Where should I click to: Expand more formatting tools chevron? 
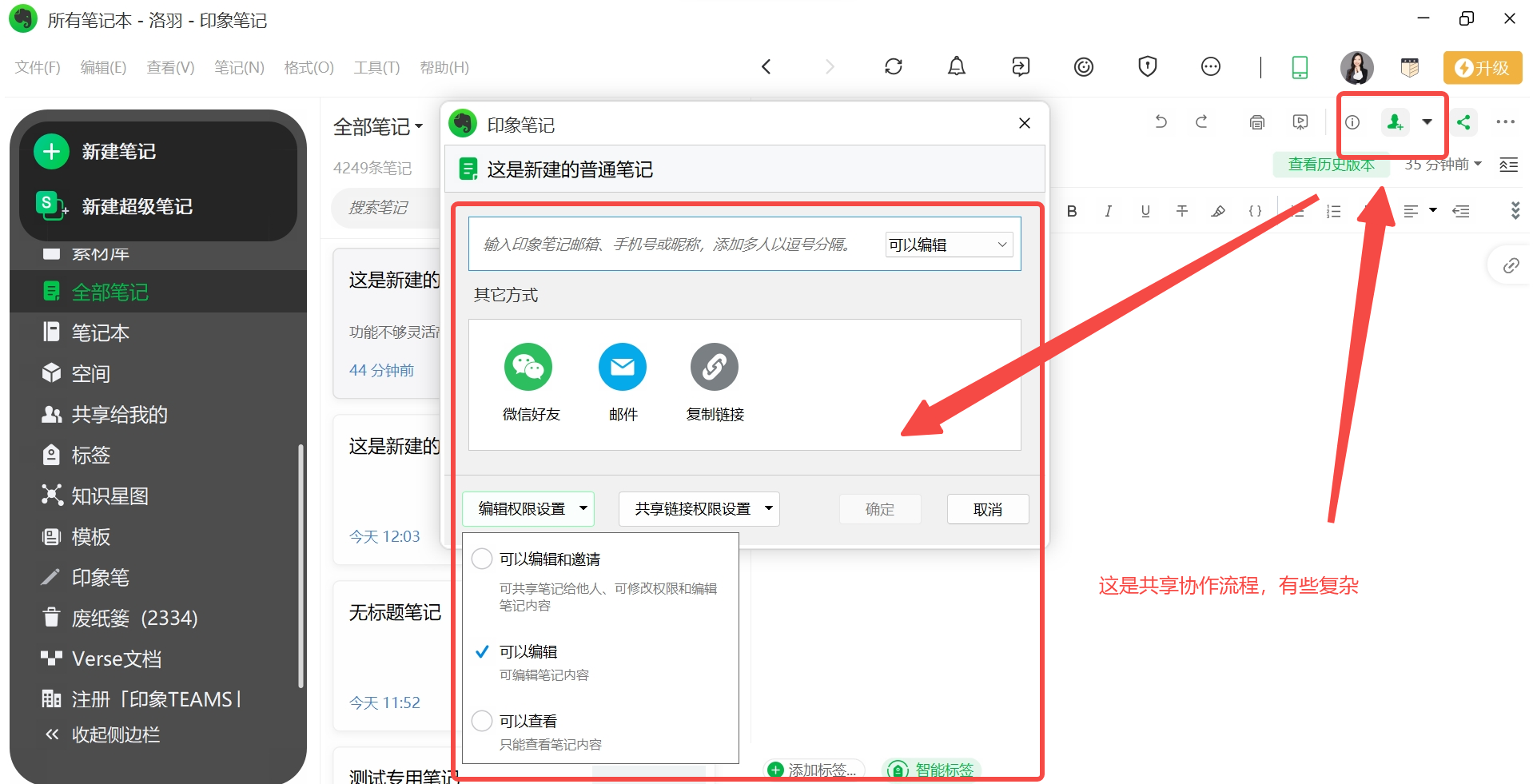1515,211
